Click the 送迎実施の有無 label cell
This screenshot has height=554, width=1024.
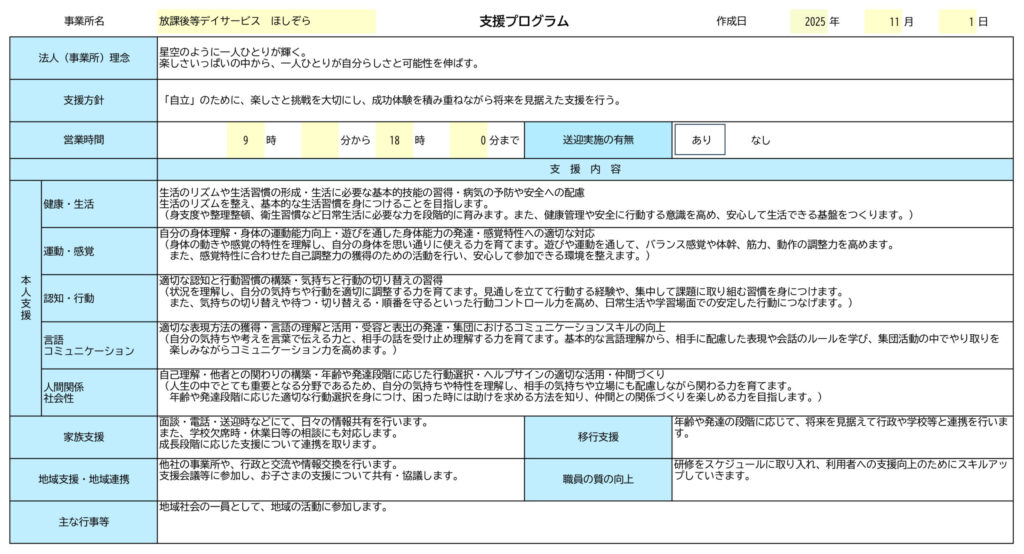(597, 140)
